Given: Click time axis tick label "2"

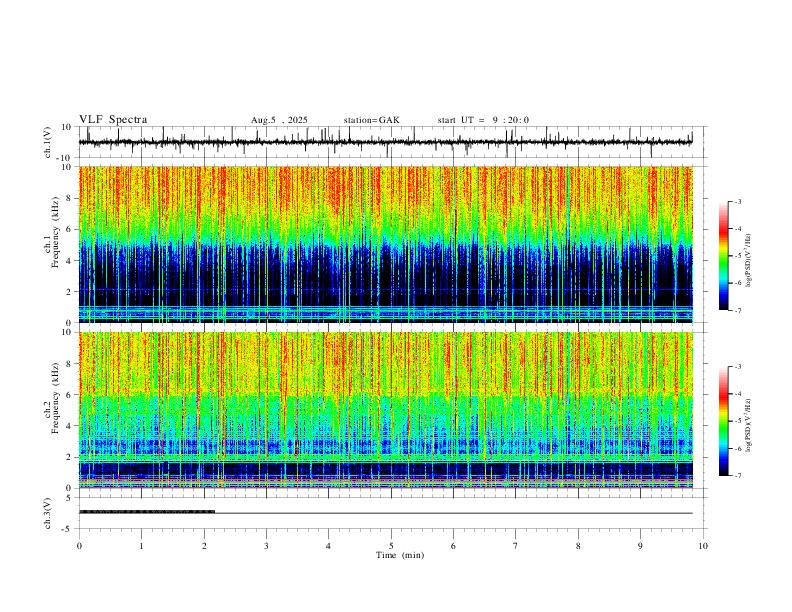Looking at the screenshot, I should point(204,546).
